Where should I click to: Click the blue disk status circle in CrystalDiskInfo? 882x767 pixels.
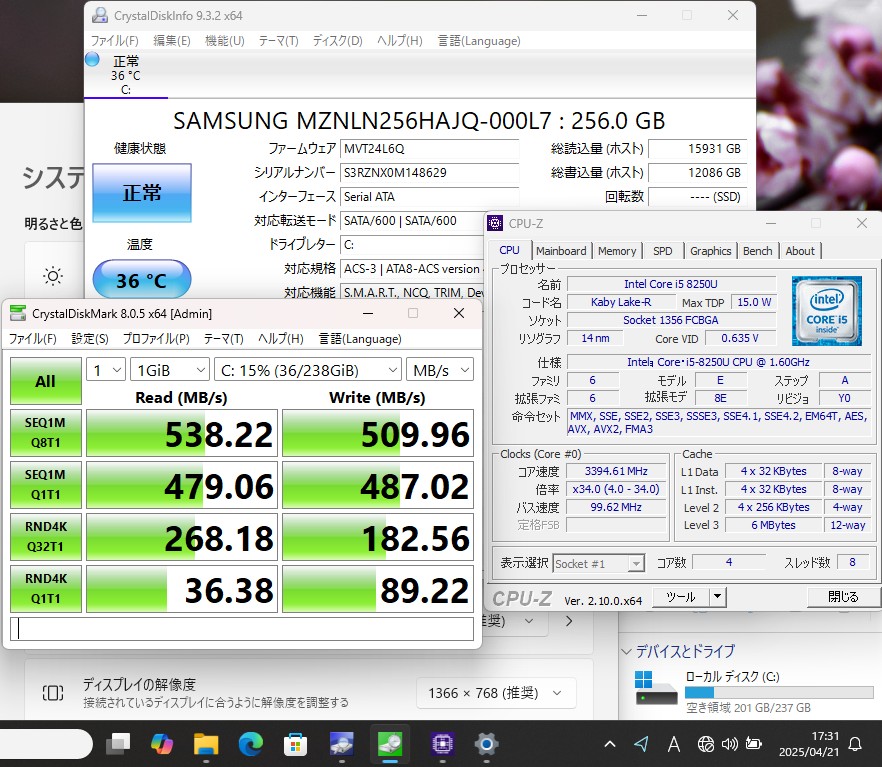(x=92, y=59)
